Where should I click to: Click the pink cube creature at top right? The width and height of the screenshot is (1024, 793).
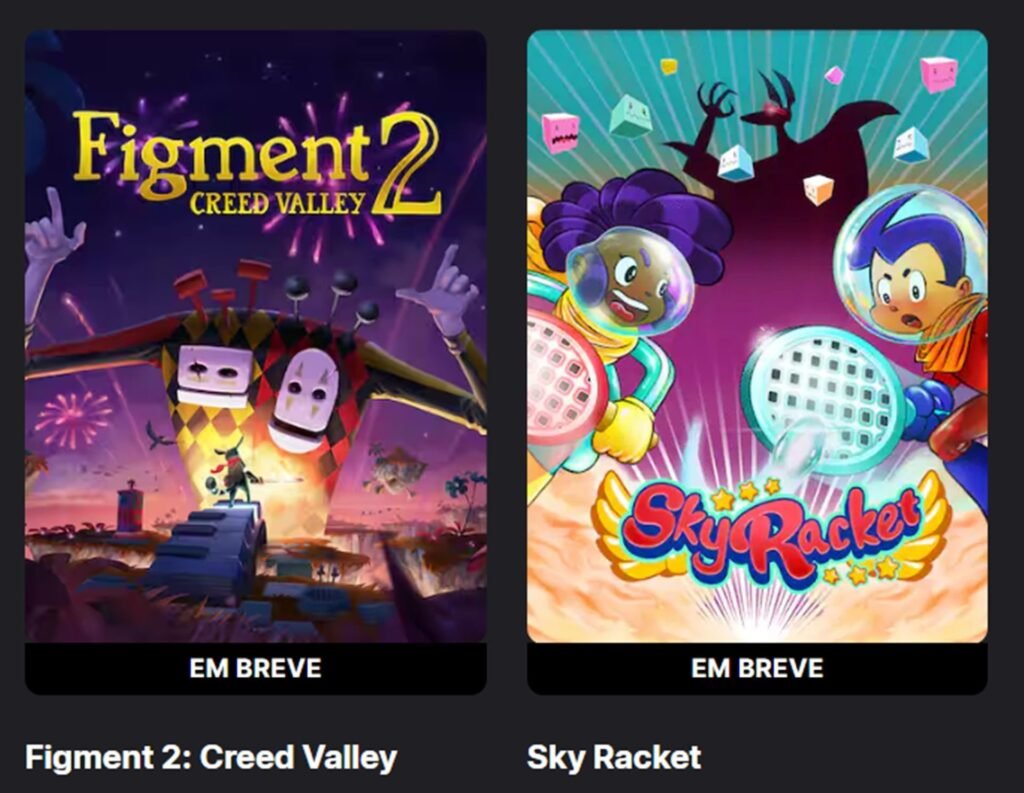[939, 73]
